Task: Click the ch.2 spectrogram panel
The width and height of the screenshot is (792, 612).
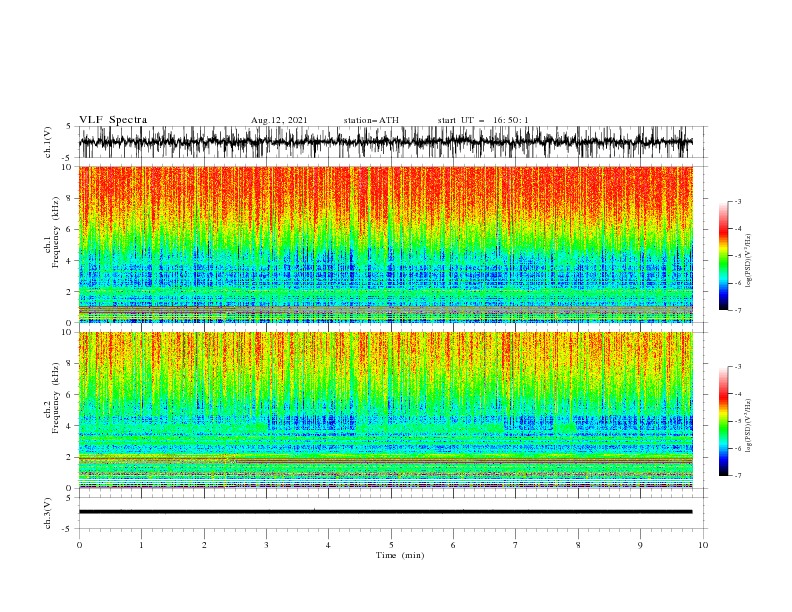Action: pyautogui.click(x=385, y=410)
